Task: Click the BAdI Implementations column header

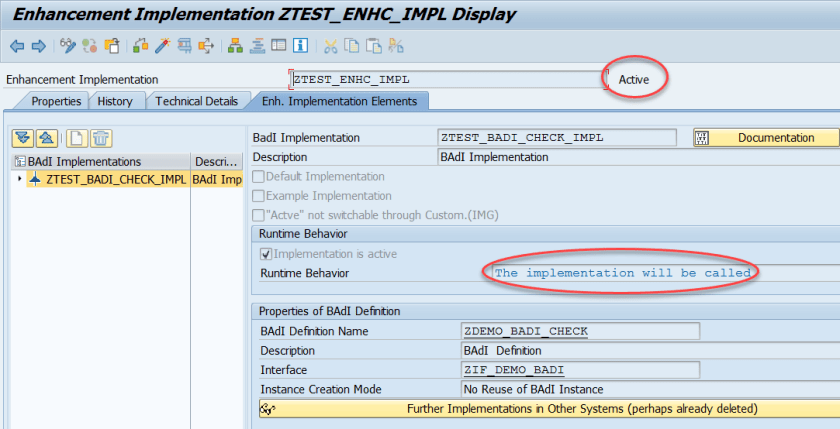Action: pos(101,161)
